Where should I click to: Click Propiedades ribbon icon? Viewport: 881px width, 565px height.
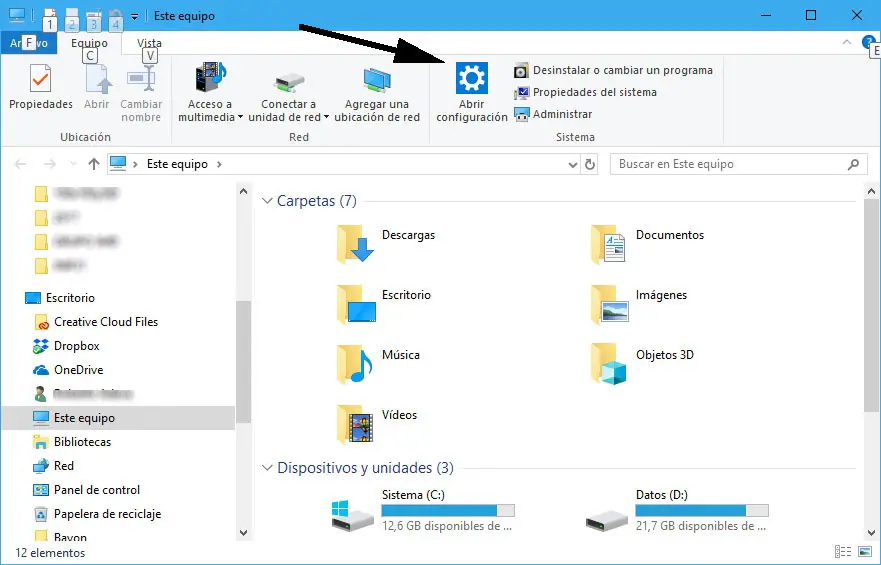40,78
